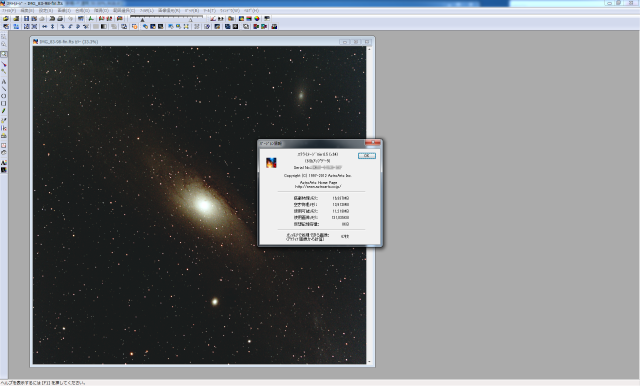Open the 階調(D) menu

click(x=101, y=11)
